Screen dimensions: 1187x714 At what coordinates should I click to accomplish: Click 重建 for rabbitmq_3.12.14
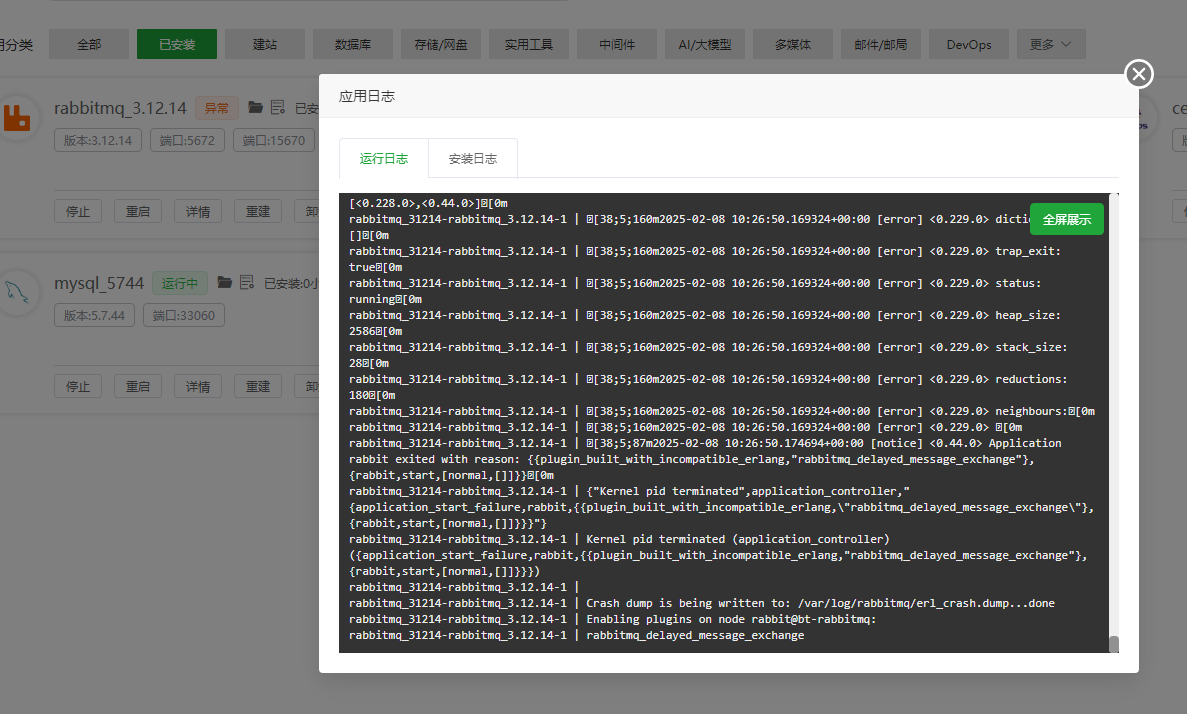coord(257,211)
